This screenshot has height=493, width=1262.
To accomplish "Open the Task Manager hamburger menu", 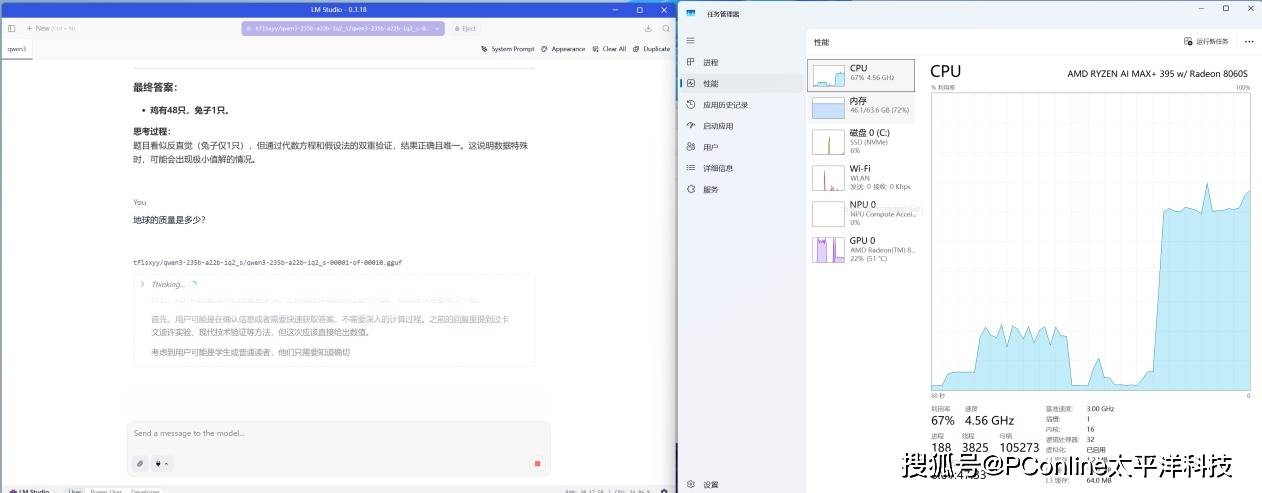I will tap(690, 41).
